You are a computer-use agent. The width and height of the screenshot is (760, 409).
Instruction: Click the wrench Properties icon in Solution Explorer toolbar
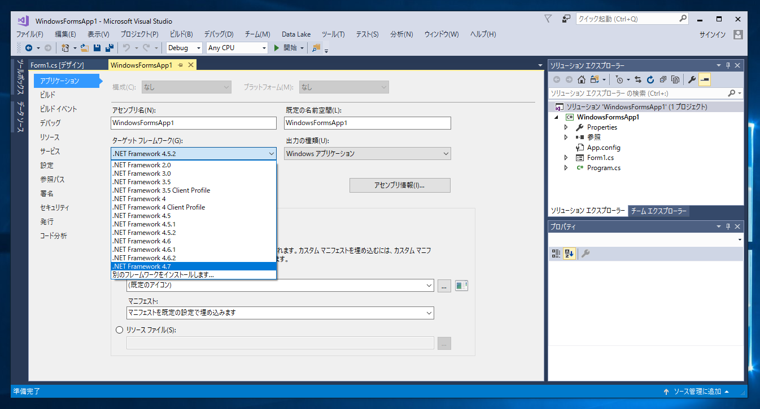click(692, 79)
